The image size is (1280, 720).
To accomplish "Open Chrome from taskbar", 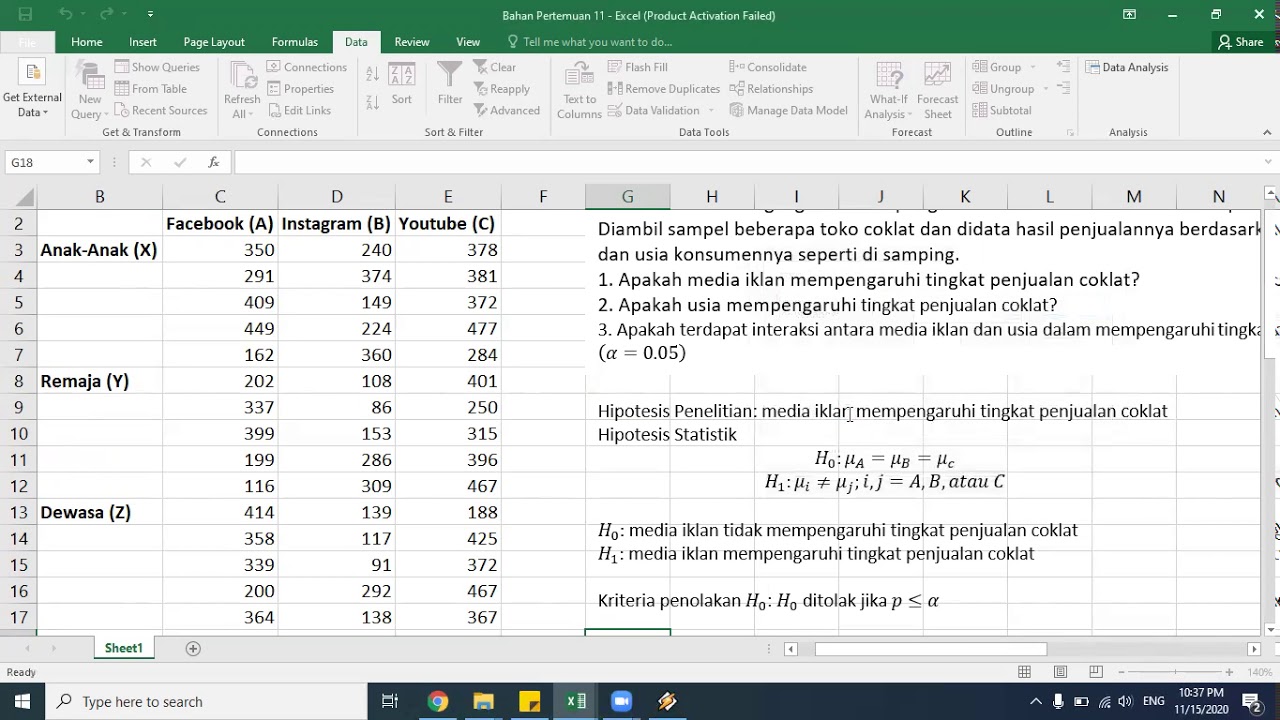I will pos(437,701).
